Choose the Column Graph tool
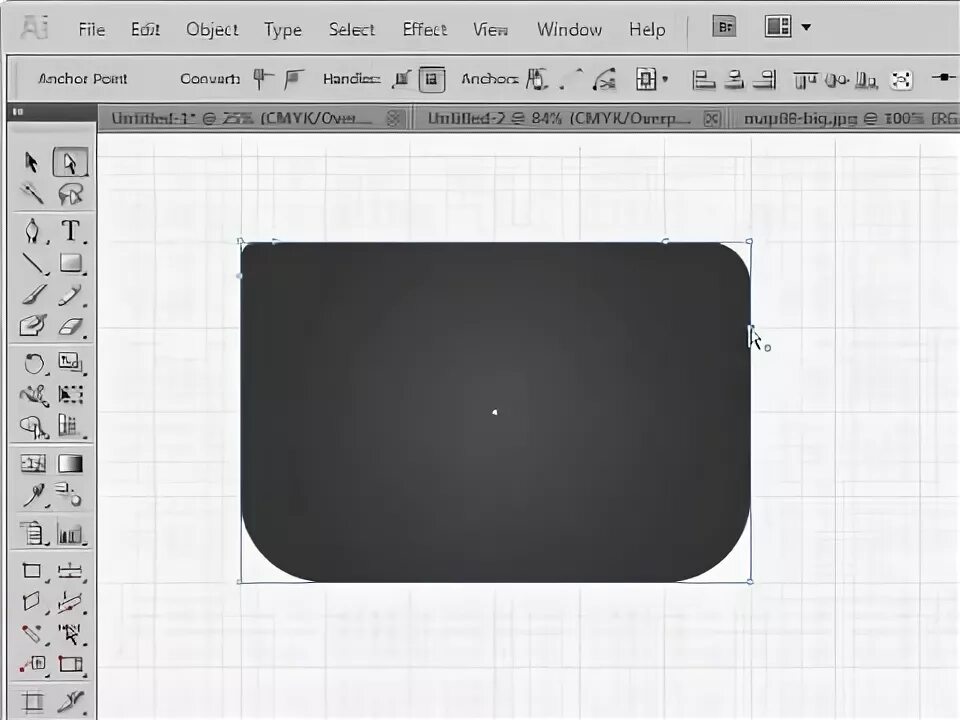 click(70, 534)
